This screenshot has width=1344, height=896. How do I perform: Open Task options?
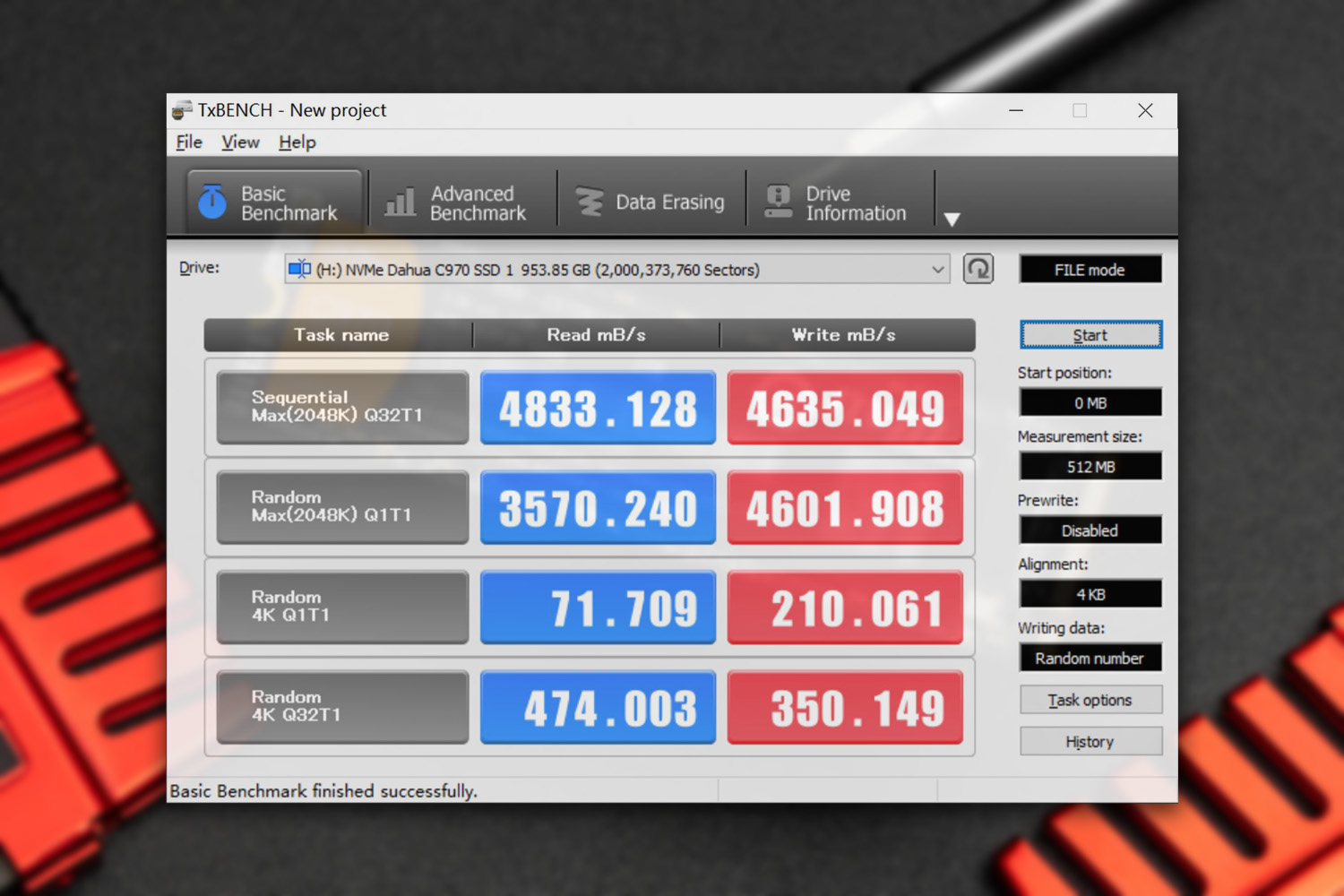tap(1090, 700)
